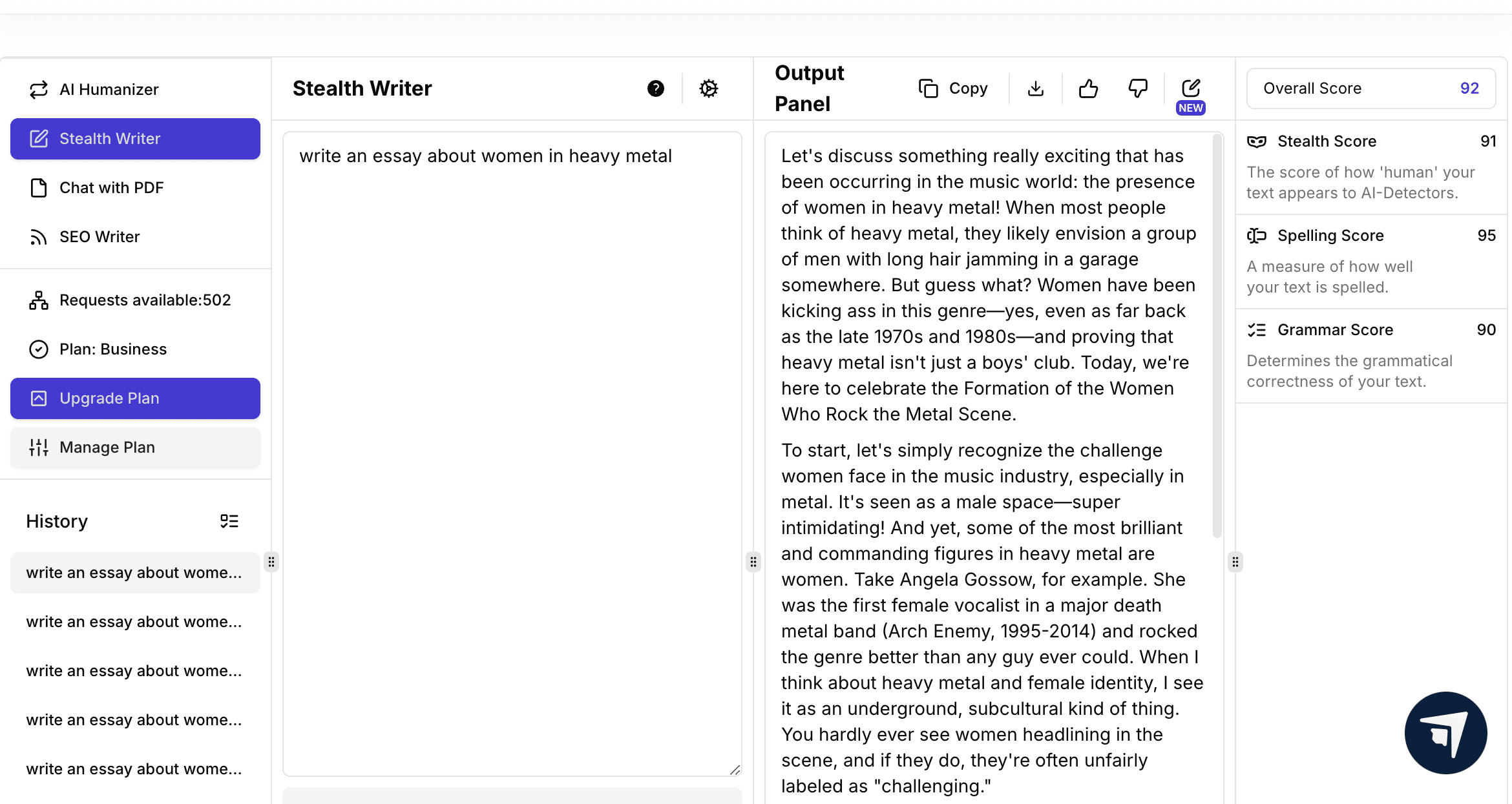Copy the output panel text

click(954, 88)
